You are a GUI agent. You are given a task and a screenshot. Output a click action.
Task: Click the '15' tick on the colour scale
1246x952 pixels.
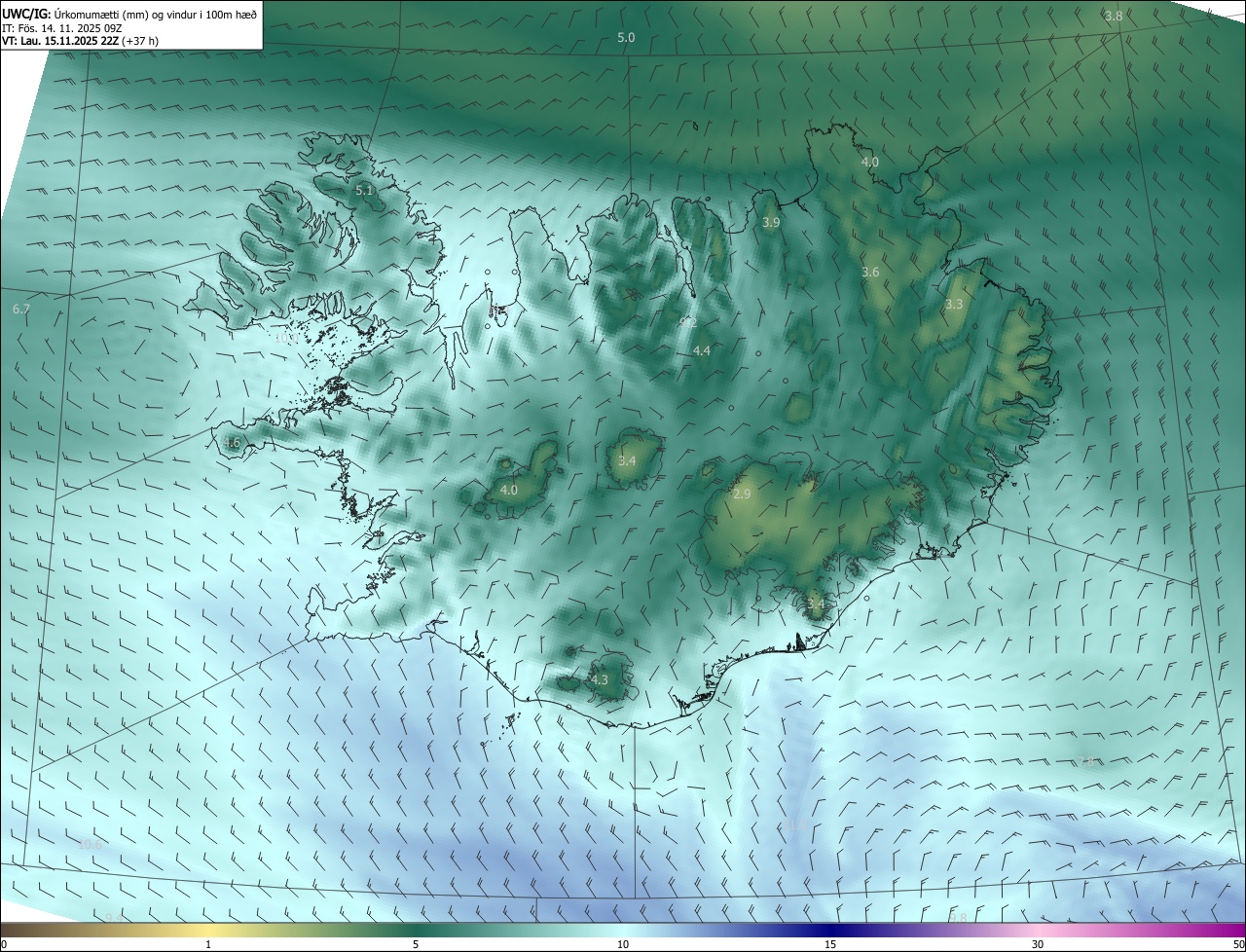click(830, 944)
